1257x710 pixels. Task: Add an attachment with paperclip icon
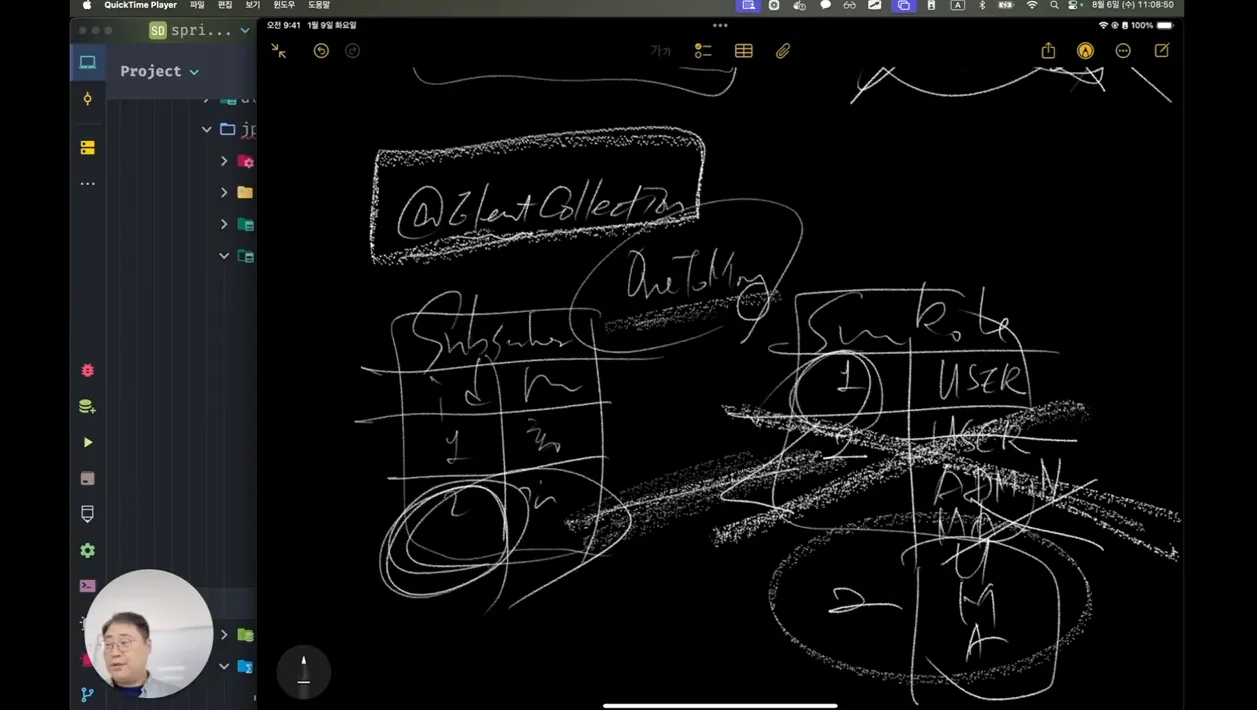coord(783,51)
